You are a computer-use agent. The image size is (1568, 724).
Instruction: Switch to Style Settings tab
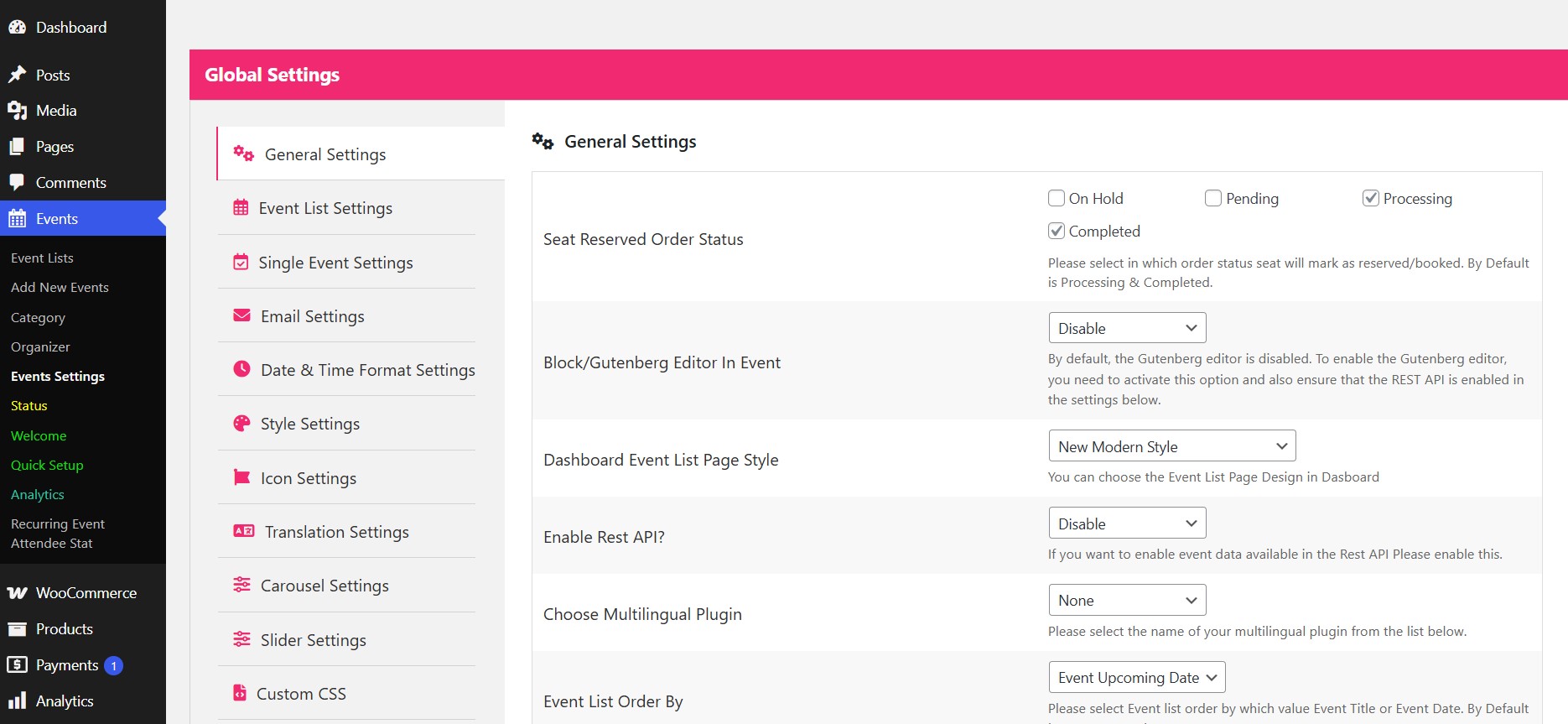click(346, 424)
